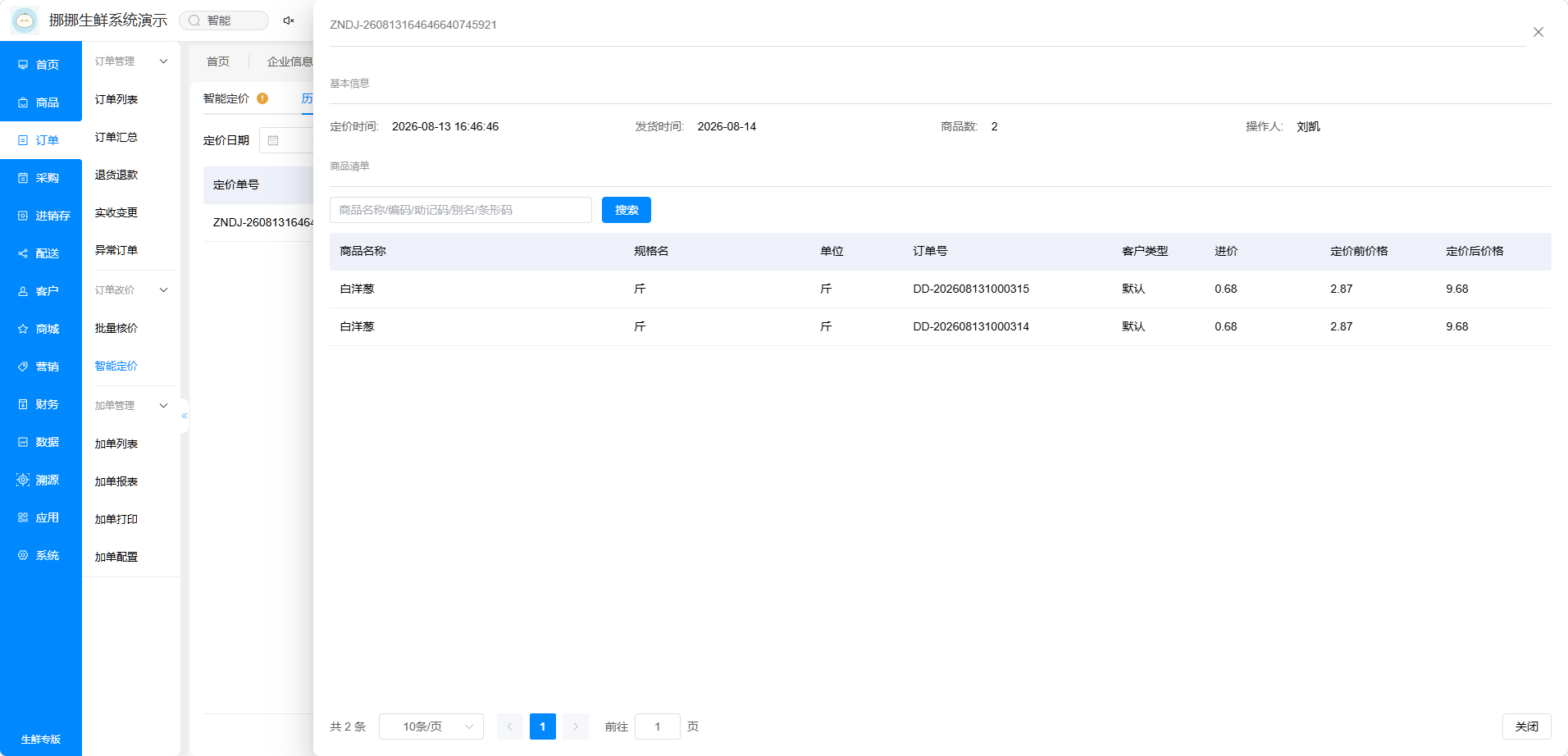Open 订单列表 menu item
The image size is (1568, 756).
coord(116,99)
